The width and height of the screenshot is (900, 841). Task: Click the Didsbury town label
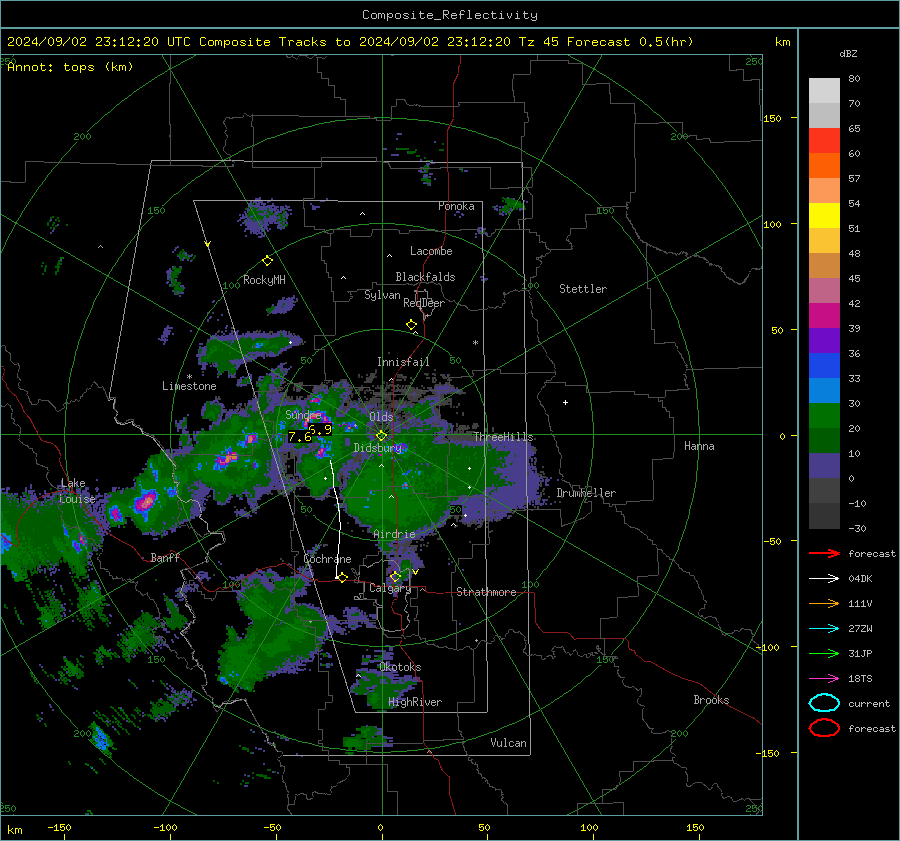coord(378,448)
